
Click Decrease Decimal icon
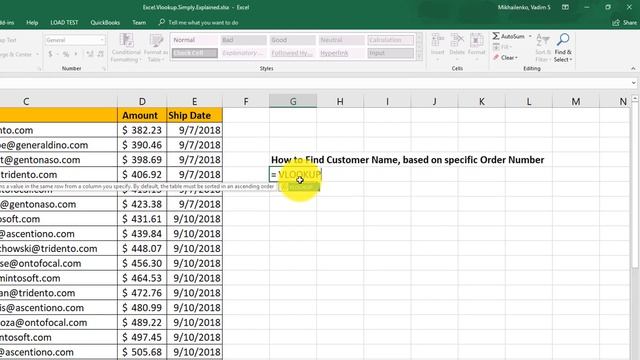(x=100, y=54)
